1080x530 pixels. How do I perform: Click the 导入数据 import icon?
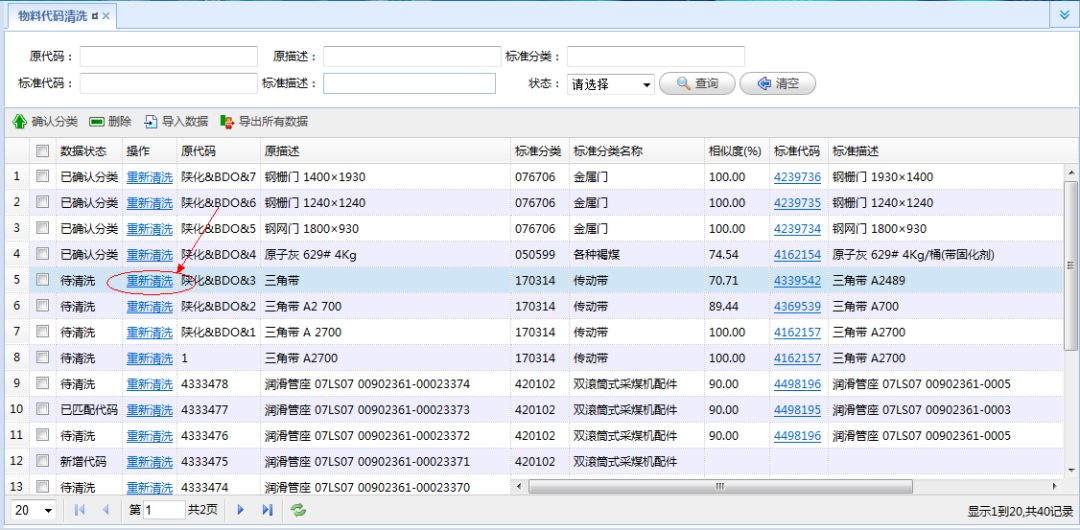(151, 122)
